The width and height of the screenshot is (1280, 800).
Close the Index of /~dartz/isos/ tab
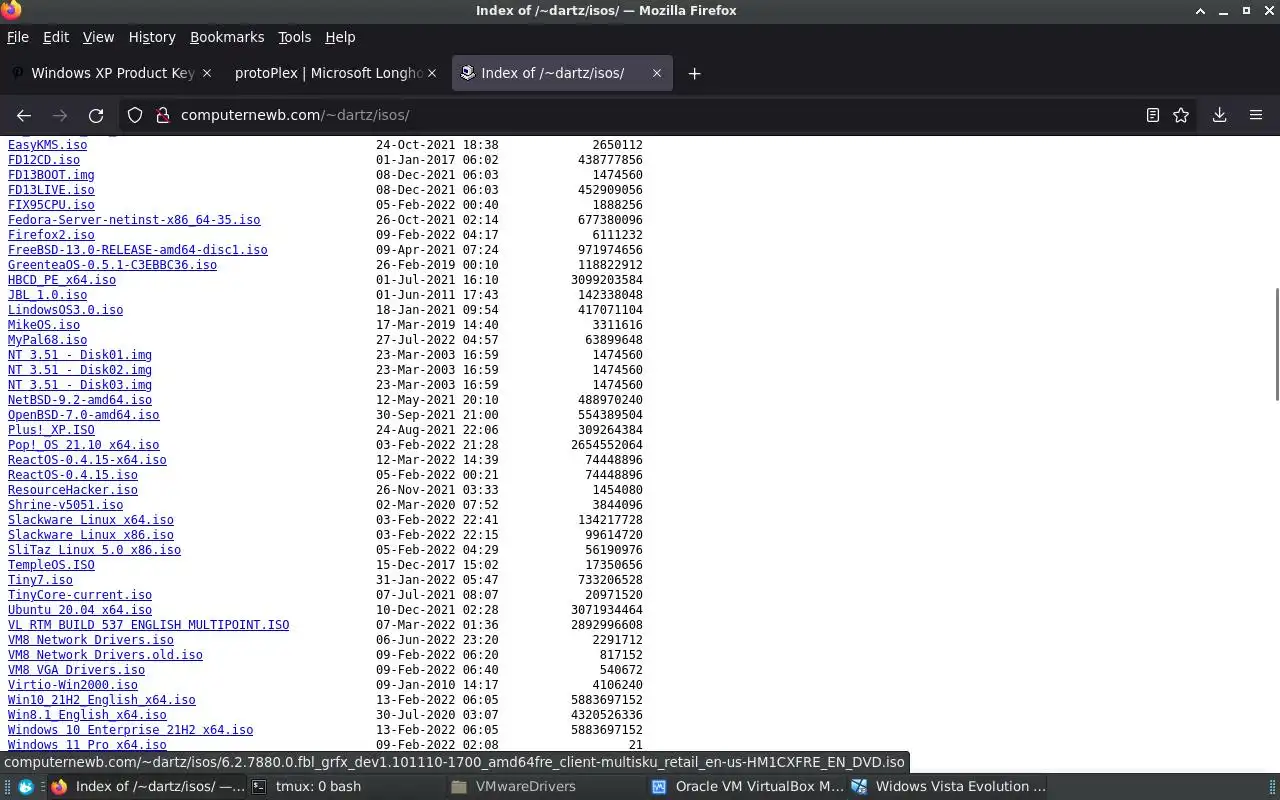[x=657, y=73]
